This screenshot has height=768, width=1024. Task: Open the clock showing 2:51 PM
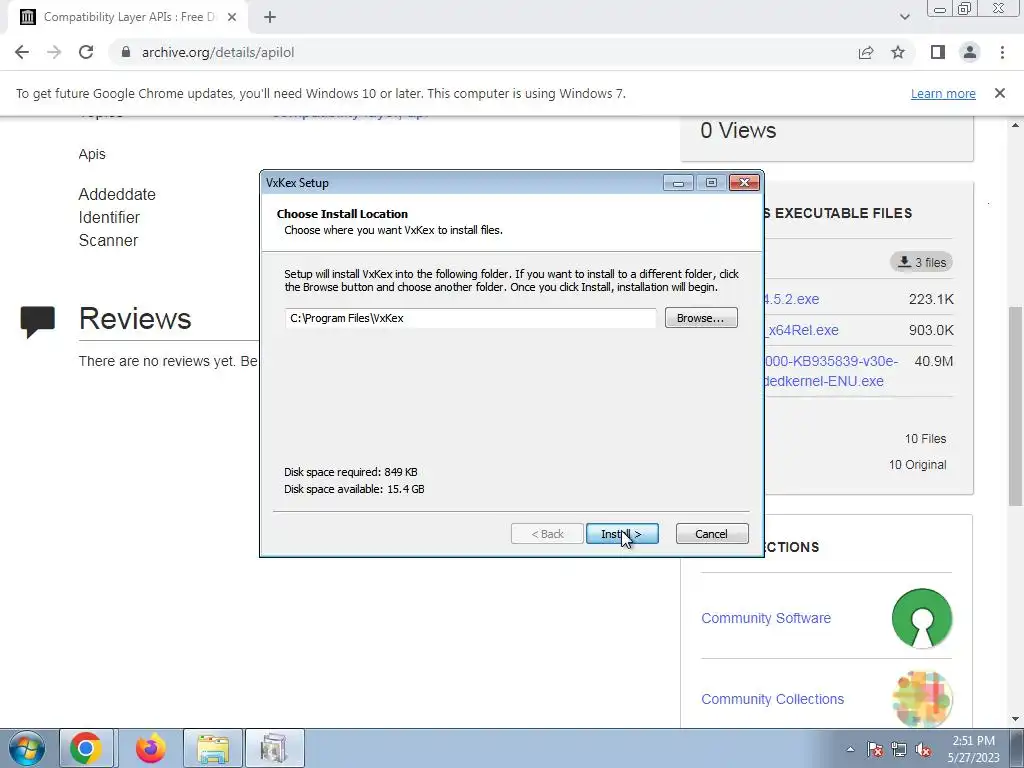[973, 749]
